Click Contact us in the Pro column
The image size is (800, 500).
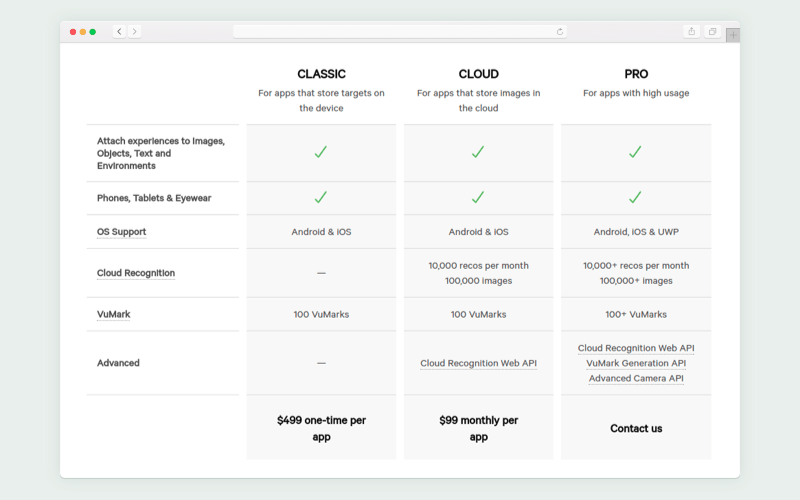point(636,429)
